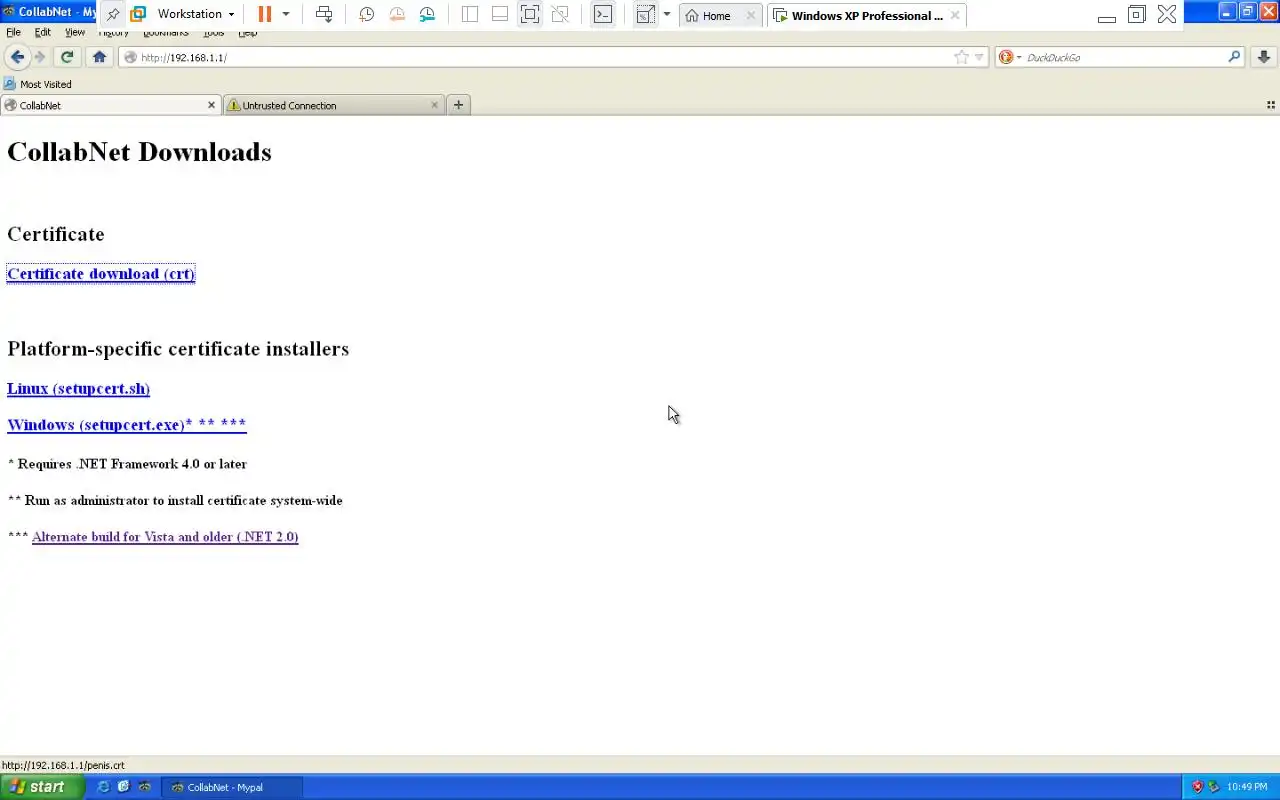List all tabs button at tab bar end
Screen dimensions: 1280x800
click(x=1271, y=105)
